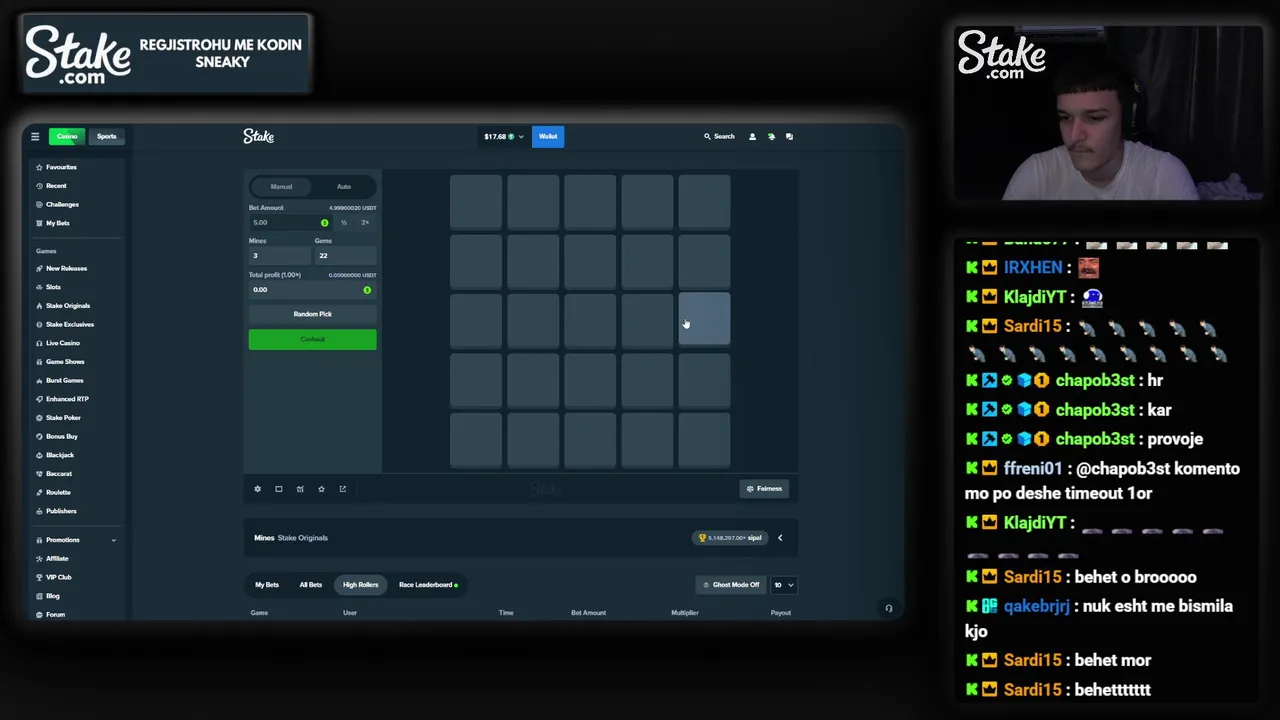Click the Search button in header
This screenshot has width=1280, height=720.
[719, 136]
